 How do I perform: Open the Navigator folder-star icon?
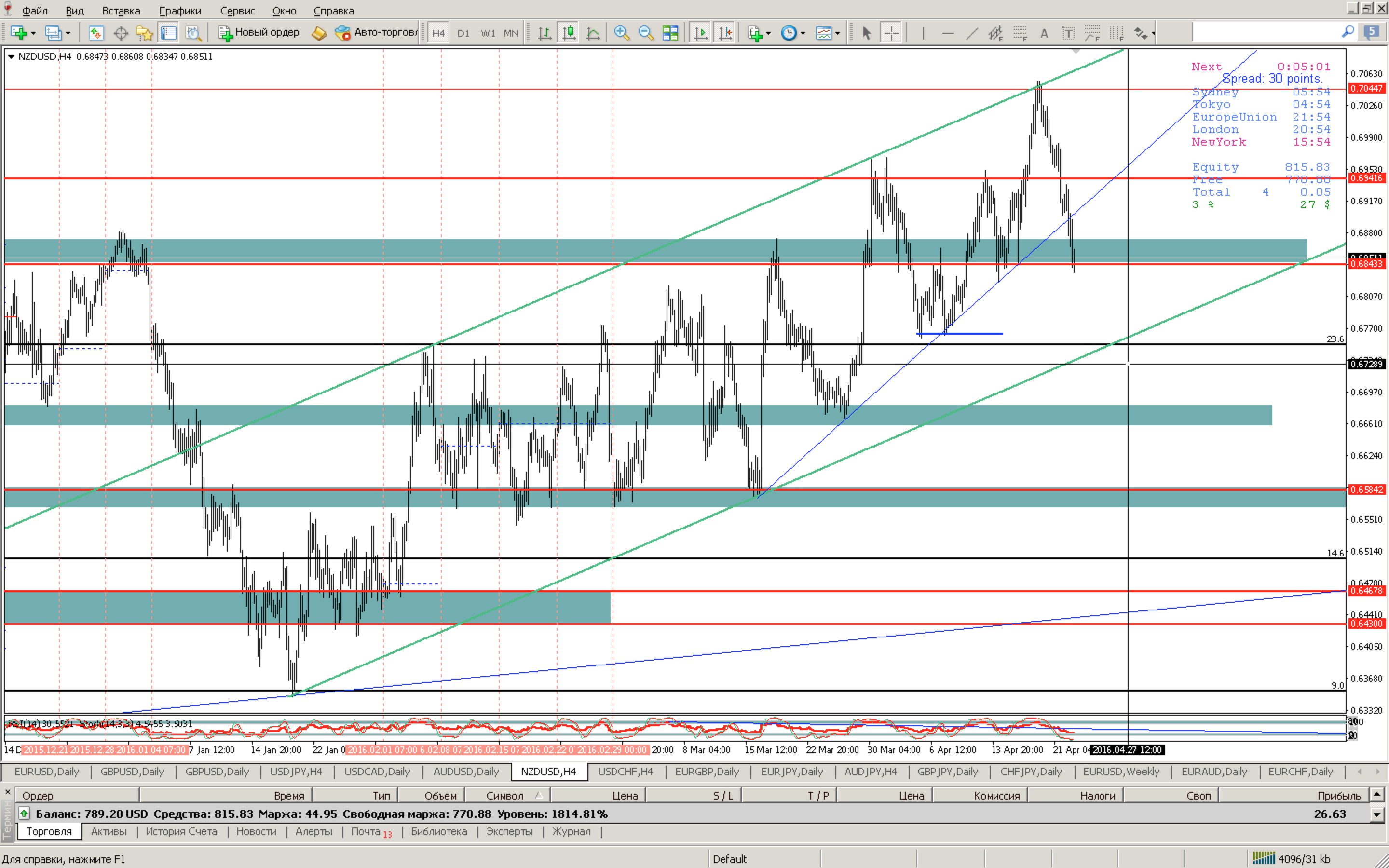tap(144, 33)
